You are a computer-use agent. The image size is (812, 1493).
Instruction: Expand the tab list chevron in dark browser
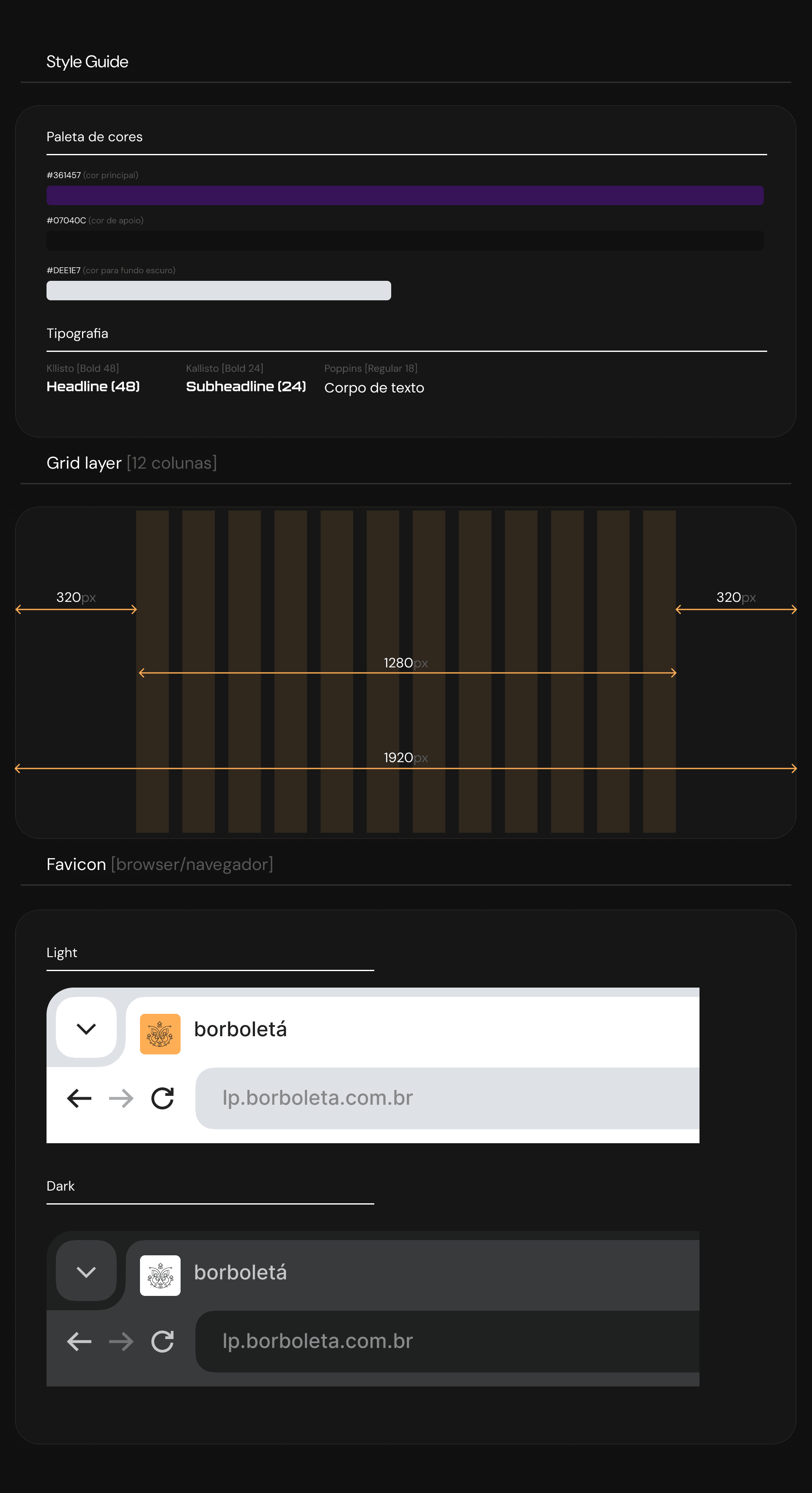pos(86,1271)
